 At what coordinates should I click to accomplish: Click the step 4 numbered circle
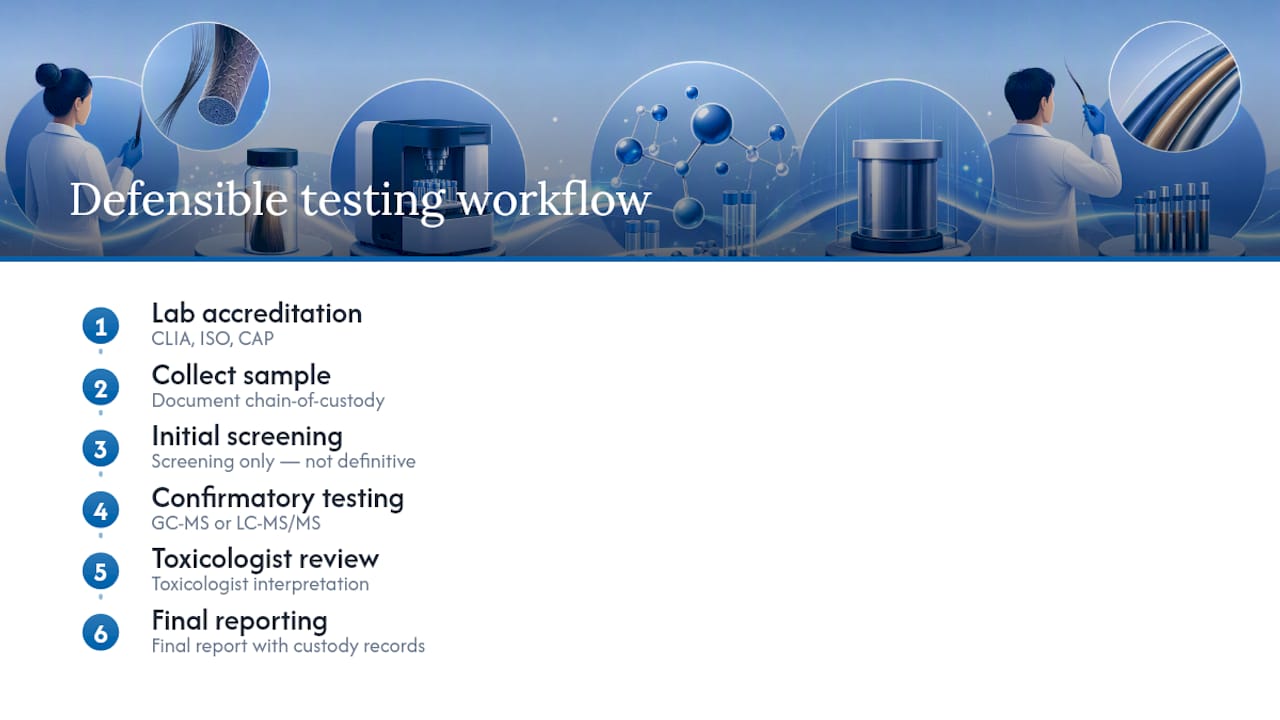[100, 511]
